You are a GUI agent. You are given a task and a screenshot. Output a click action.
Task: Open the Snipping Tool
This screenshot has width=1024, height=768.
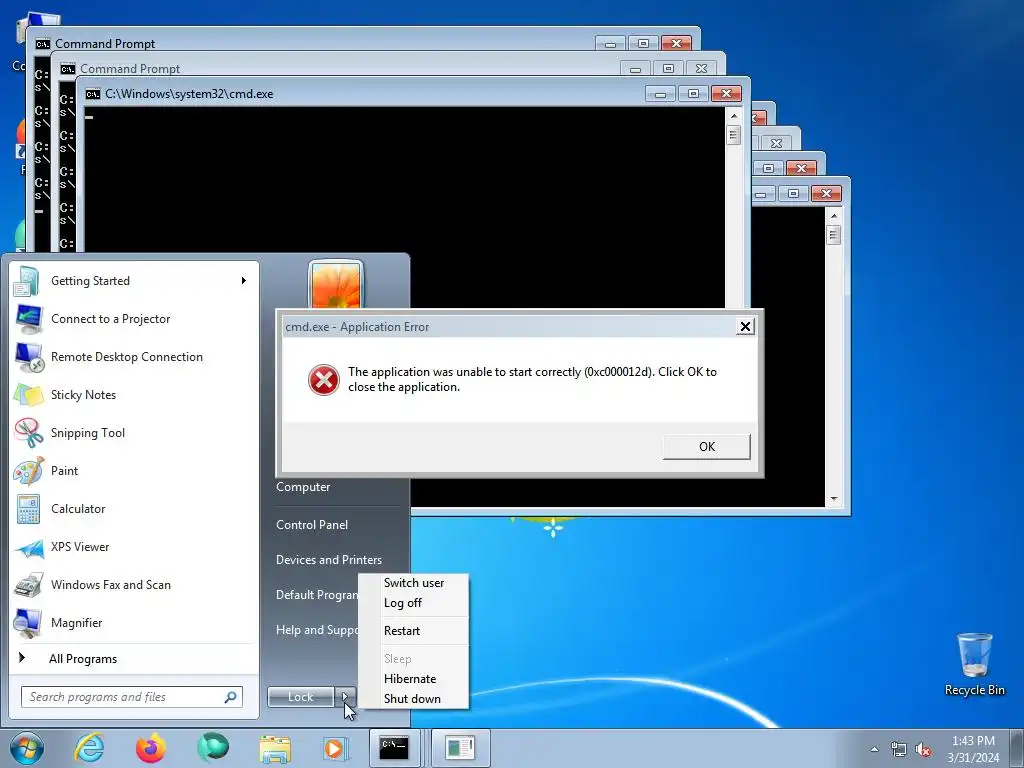(x=134, y=432)
